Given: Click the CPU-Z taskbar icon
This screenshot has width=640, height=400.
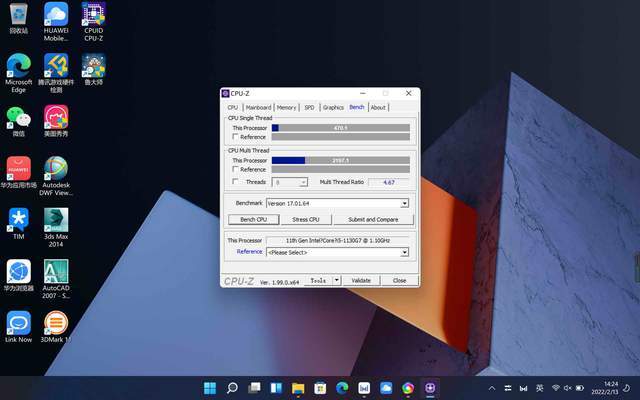Looking at the screenshot, I should click(x=430, y=388).
